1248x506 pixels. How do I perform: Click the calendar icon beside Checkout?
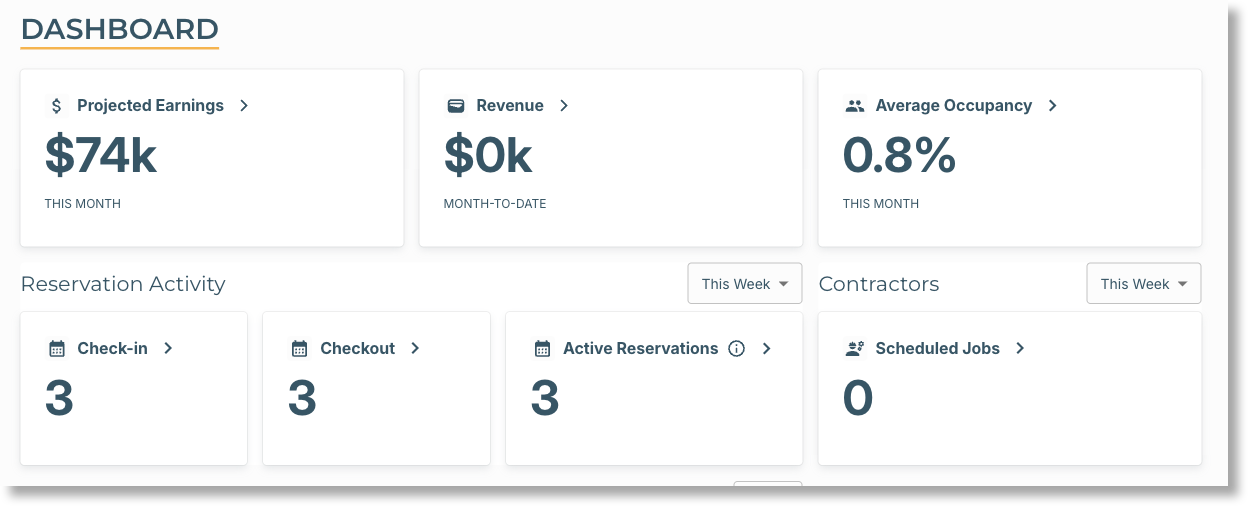(299, 349)
